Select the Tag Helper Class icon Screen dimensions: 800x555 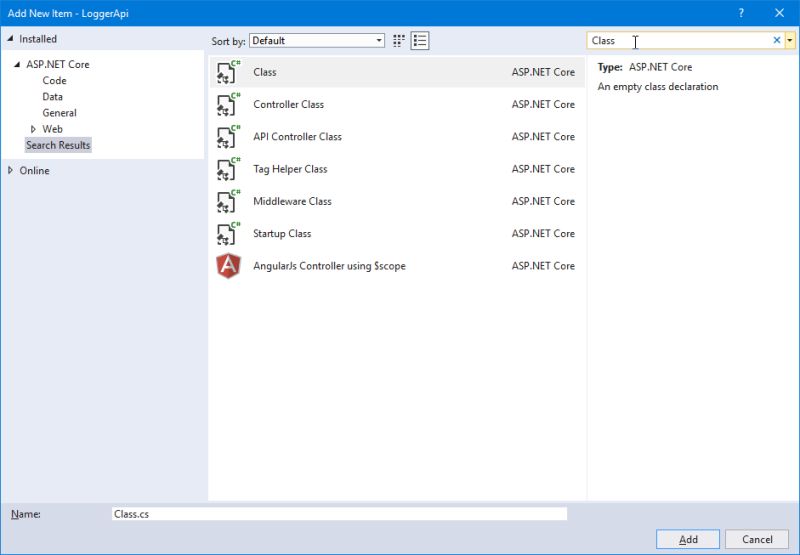point(228,169)
